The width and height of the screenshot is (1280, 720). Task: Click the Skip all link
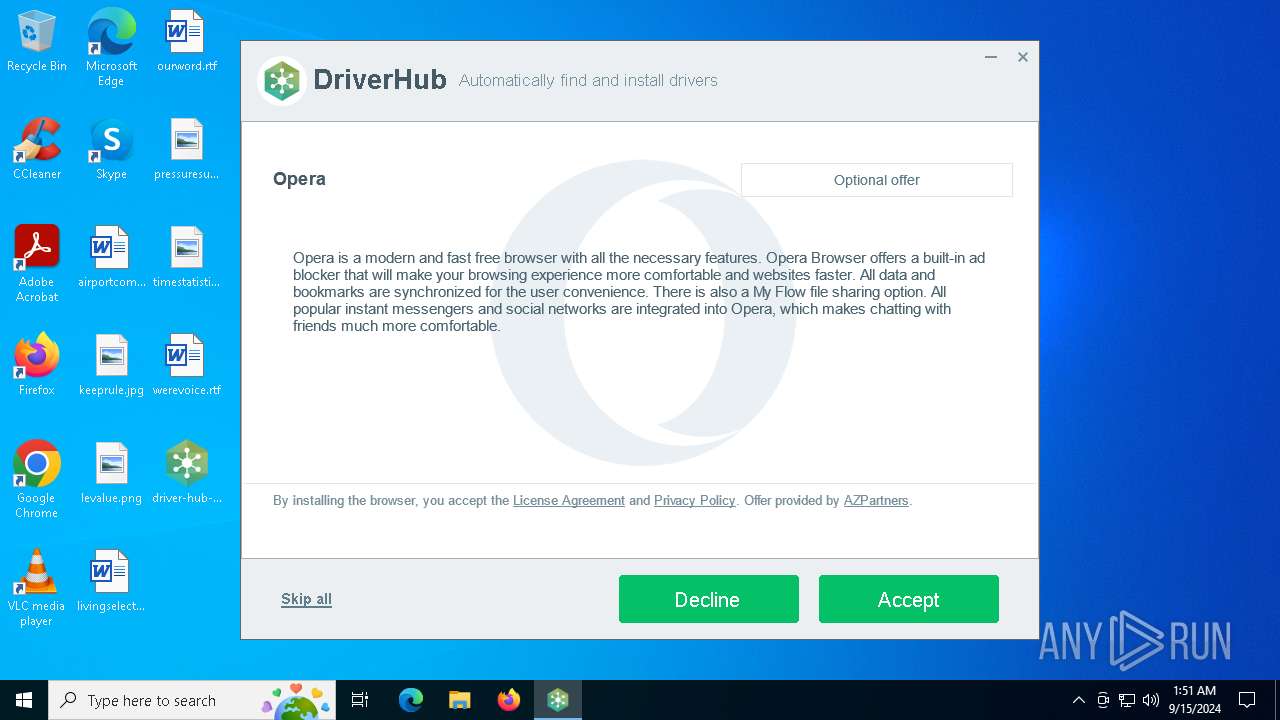coord(306,599)
